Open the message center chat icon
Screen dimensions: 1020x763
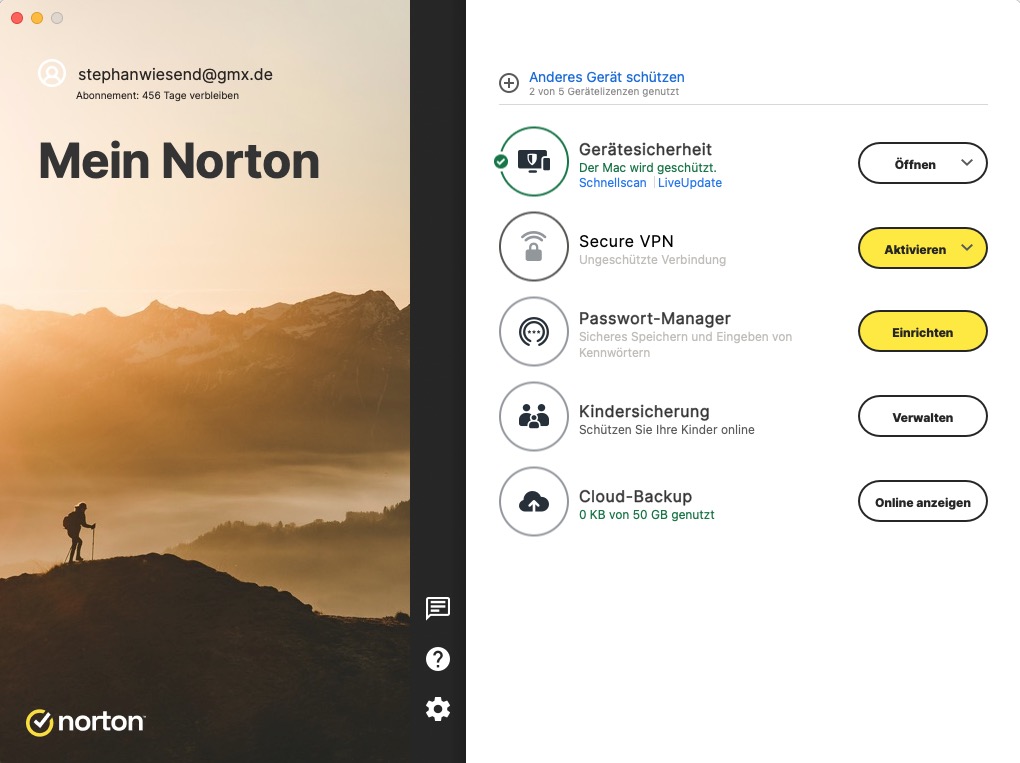point(438,608)
